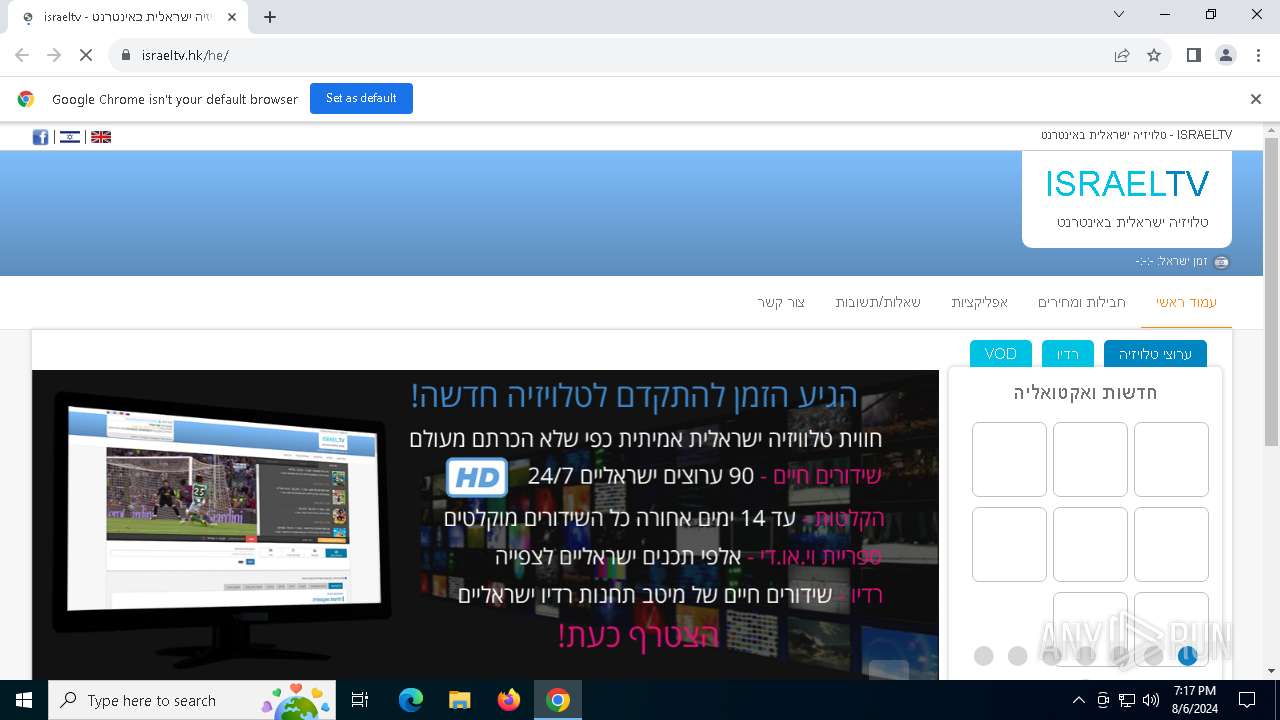Open חבילות ומחירים packages menu

[1081, 302]
